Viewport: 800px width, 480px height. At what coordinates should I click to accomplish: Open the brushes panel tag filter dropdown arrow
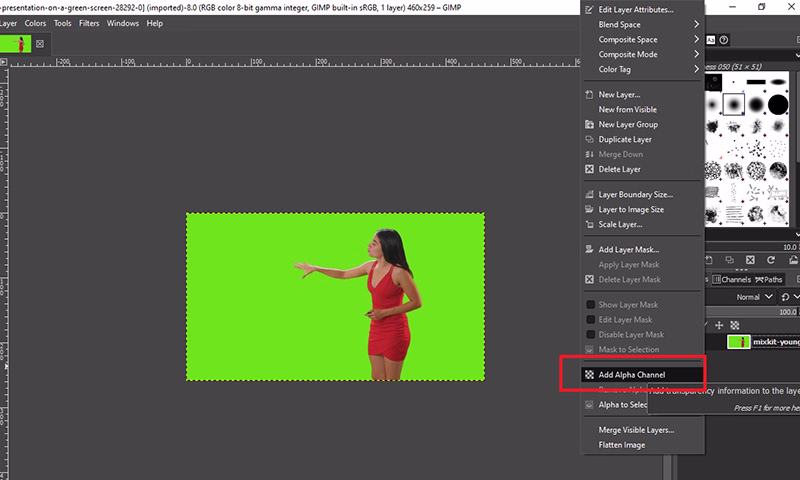tap(797, 55)
